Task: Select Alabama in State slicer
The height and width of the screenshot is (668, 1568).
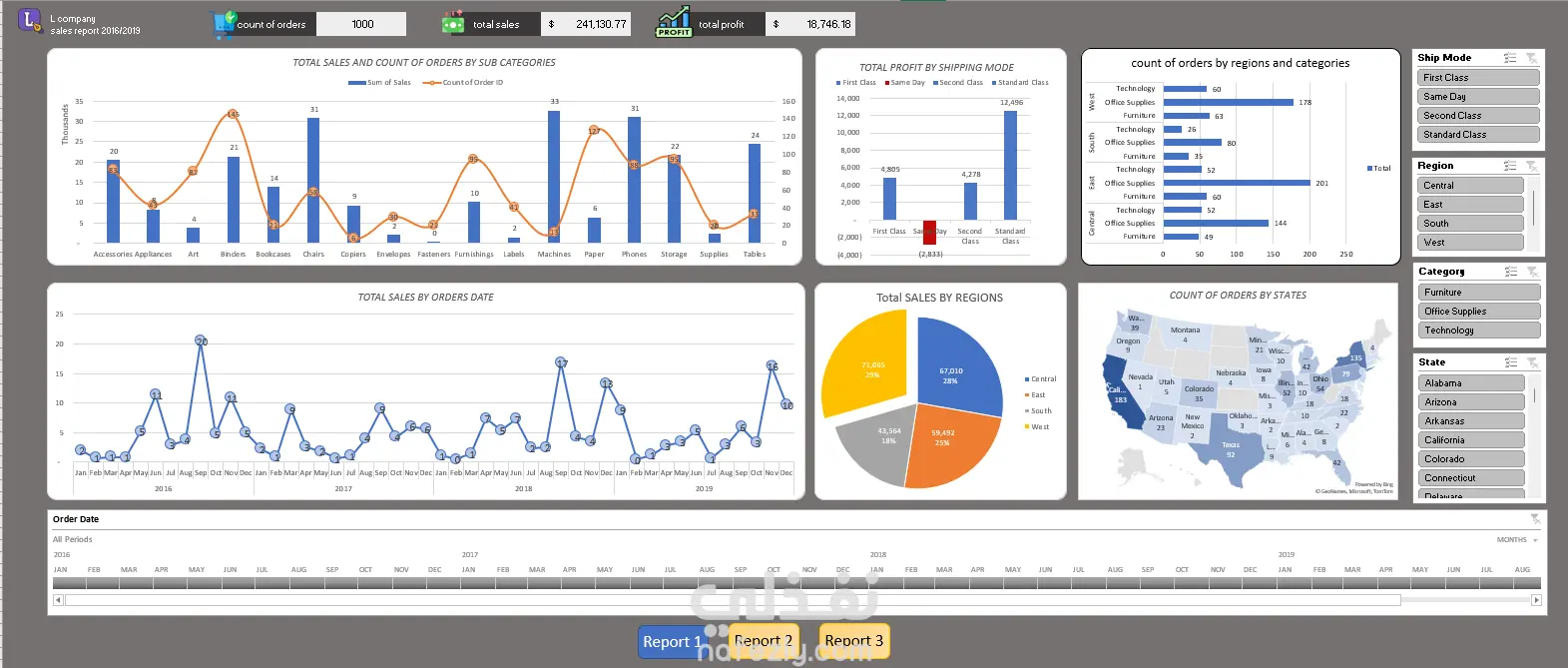Action: 1471,383
